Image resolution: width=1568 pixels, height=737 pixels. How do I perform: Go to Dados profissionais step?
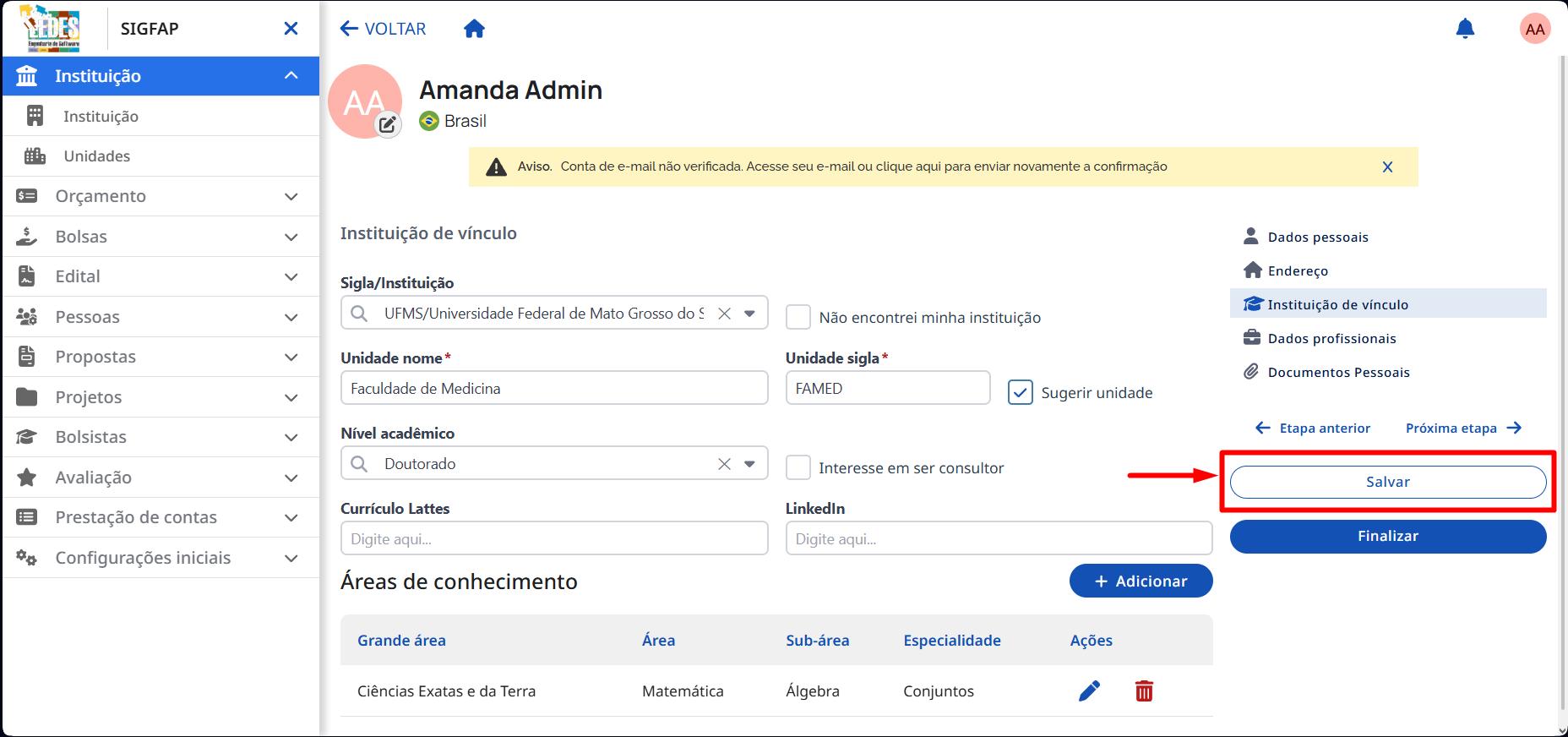click(x=1388, y=338)
